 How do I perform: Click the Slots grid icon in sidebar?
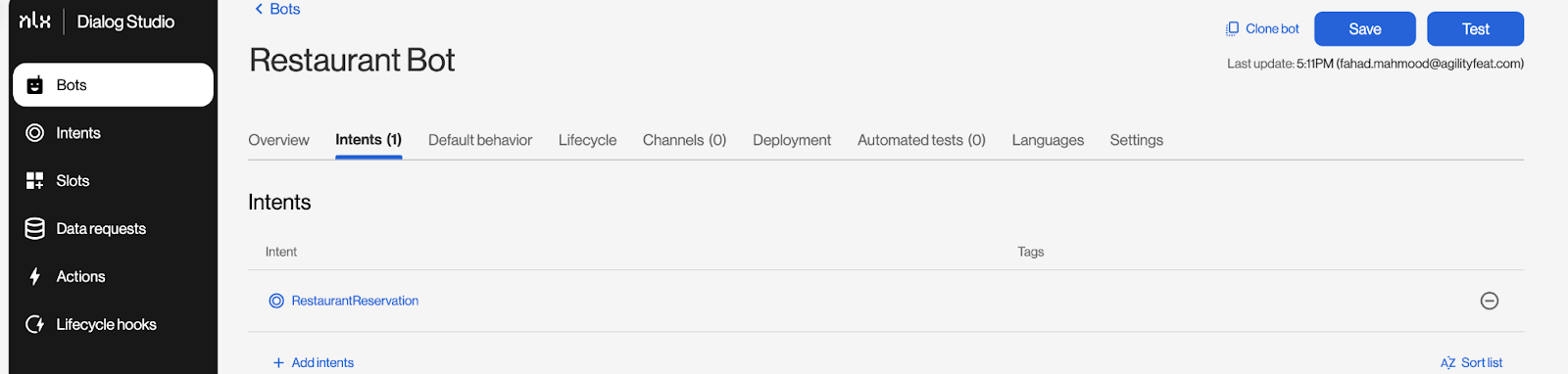(34, 181)
